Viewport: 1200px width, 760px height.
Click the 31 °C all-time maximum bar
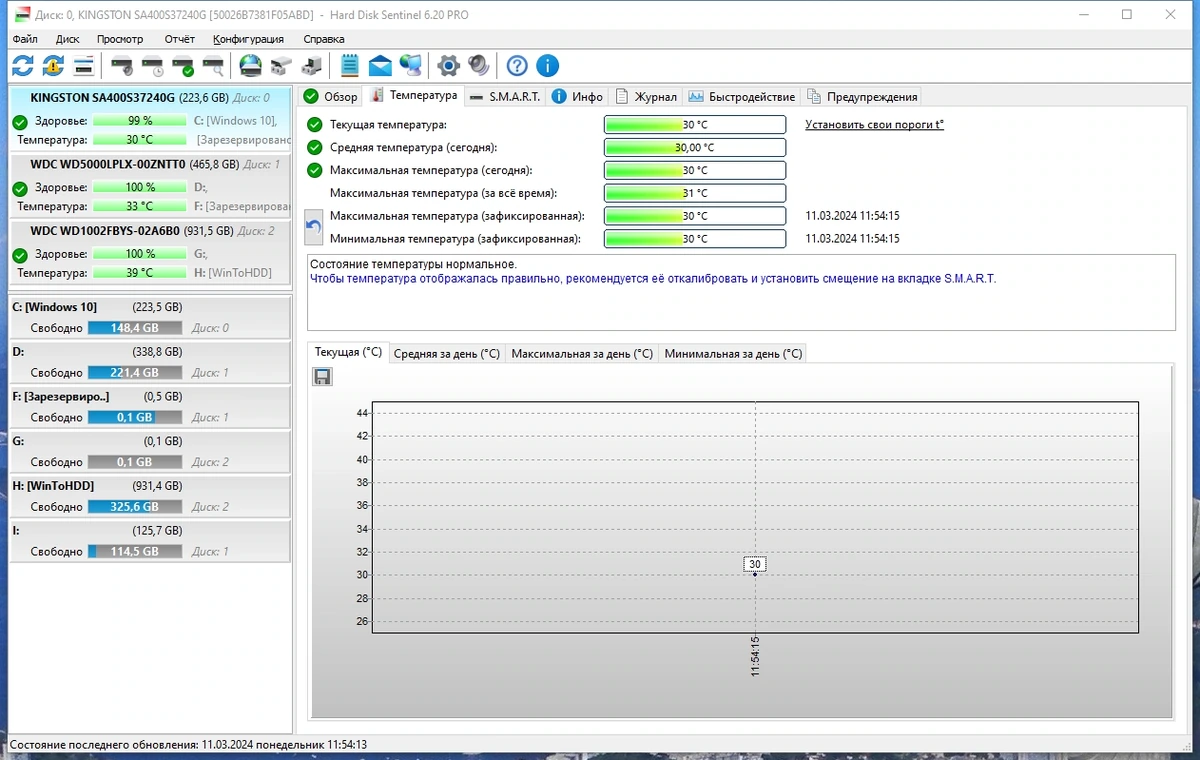click(695, 193)
